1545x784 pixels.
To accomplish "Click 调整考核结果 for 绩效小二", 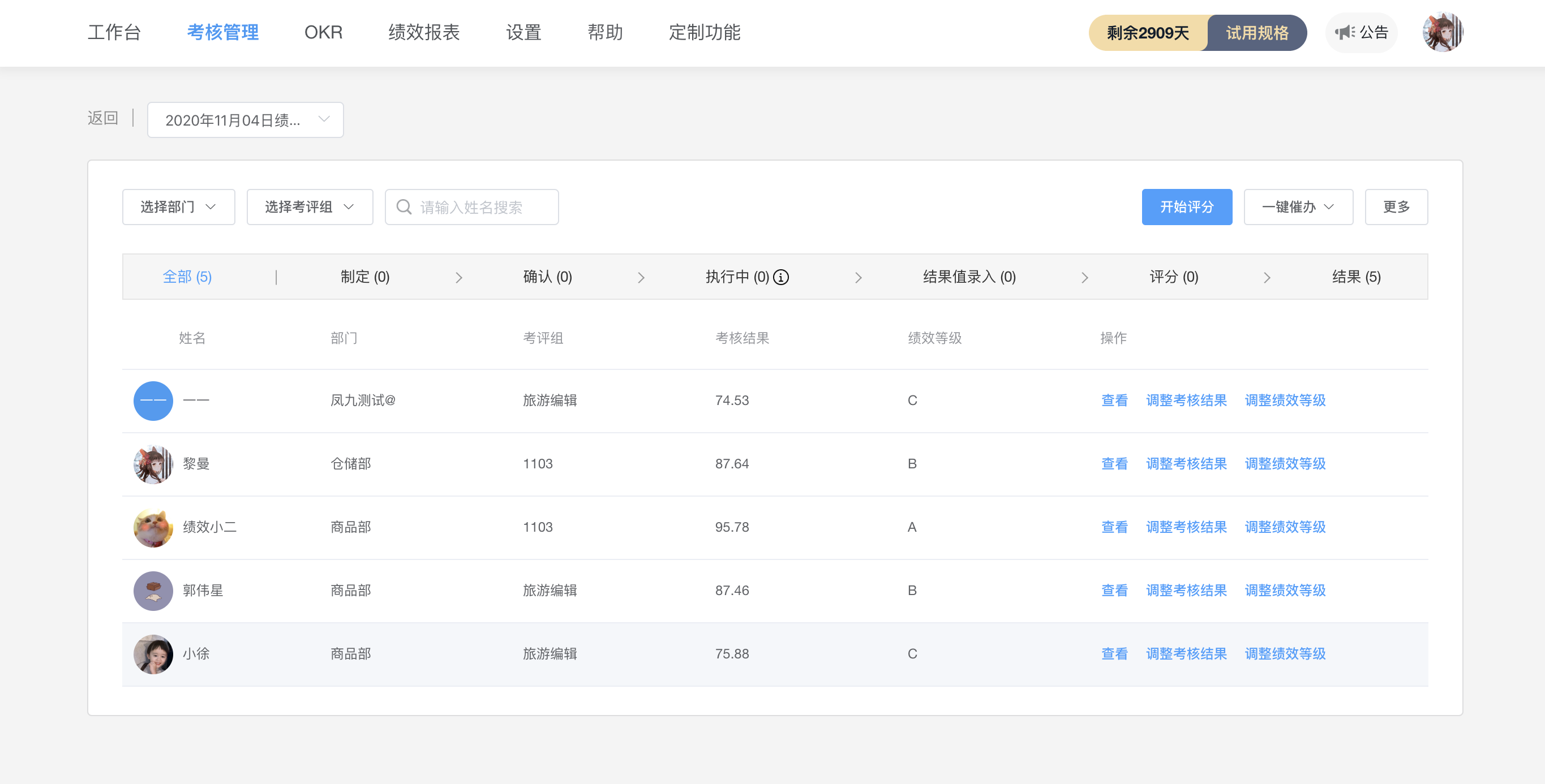I will tap(1186, 527).
